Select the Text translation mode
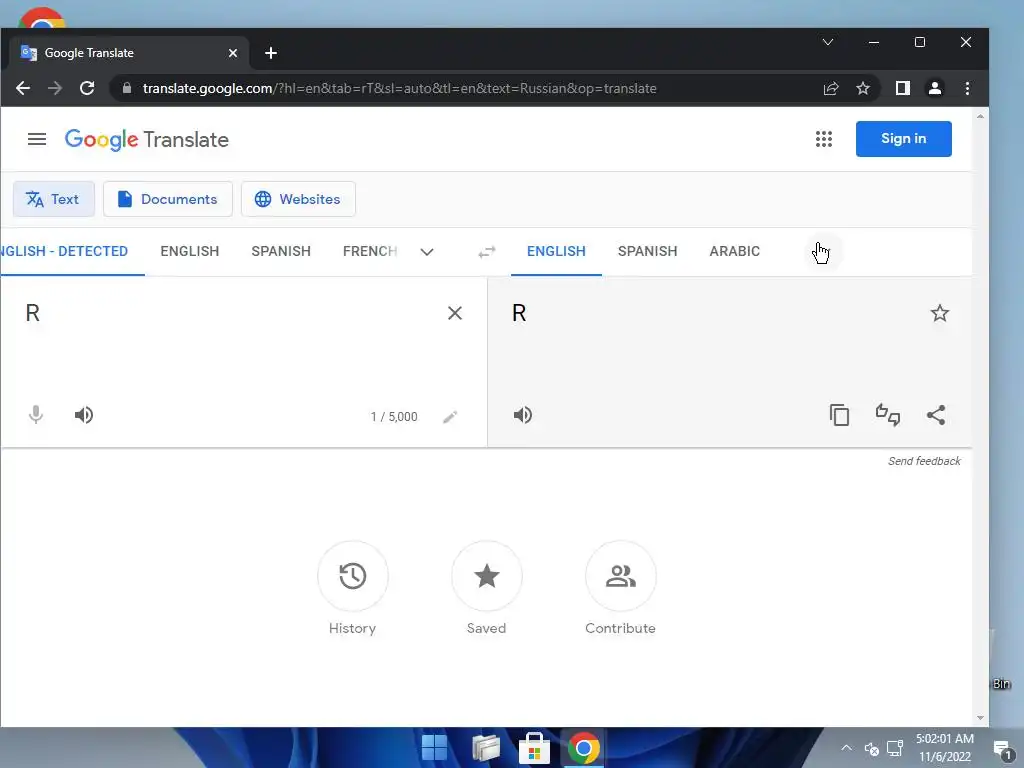Viewport: 1024px width, 768px height. click(54, 199)
